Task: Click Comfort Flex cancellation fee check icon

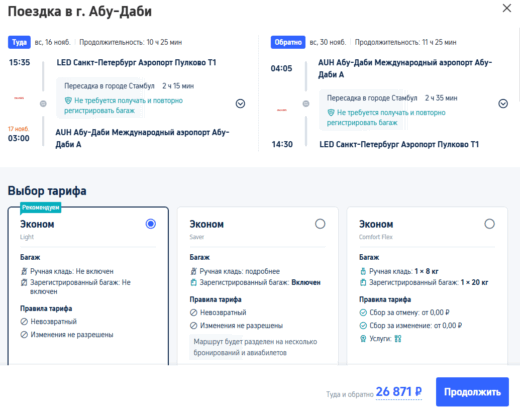Action: click(363, 313)
